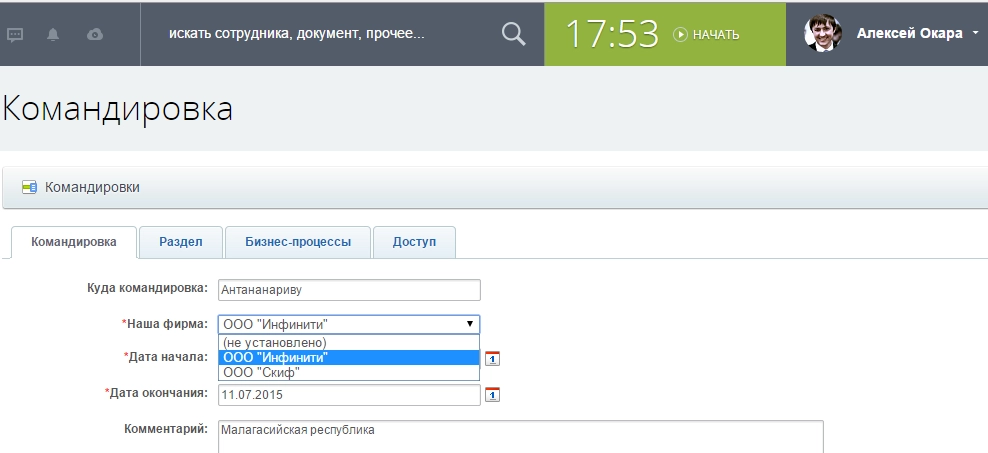Collapse the Наша фирма dropdown
The height and width of the screenshot is (453, 988).
pos(468,324)
